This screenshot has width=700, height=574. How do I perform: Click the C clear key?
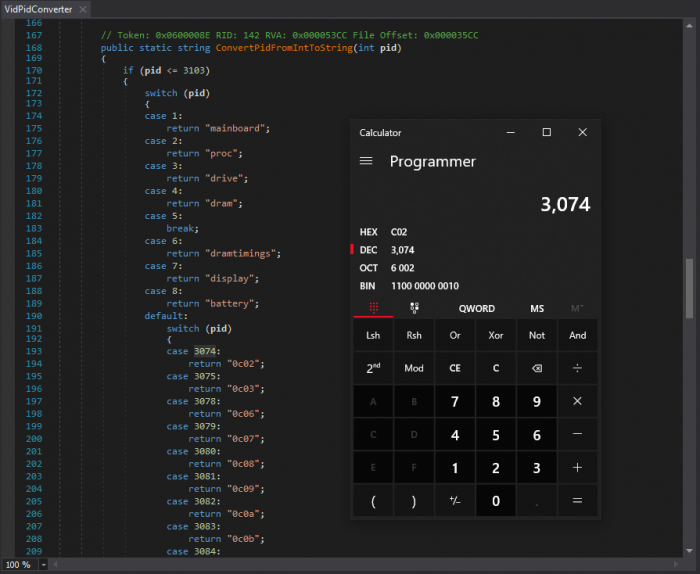click(x=496, y=368)
